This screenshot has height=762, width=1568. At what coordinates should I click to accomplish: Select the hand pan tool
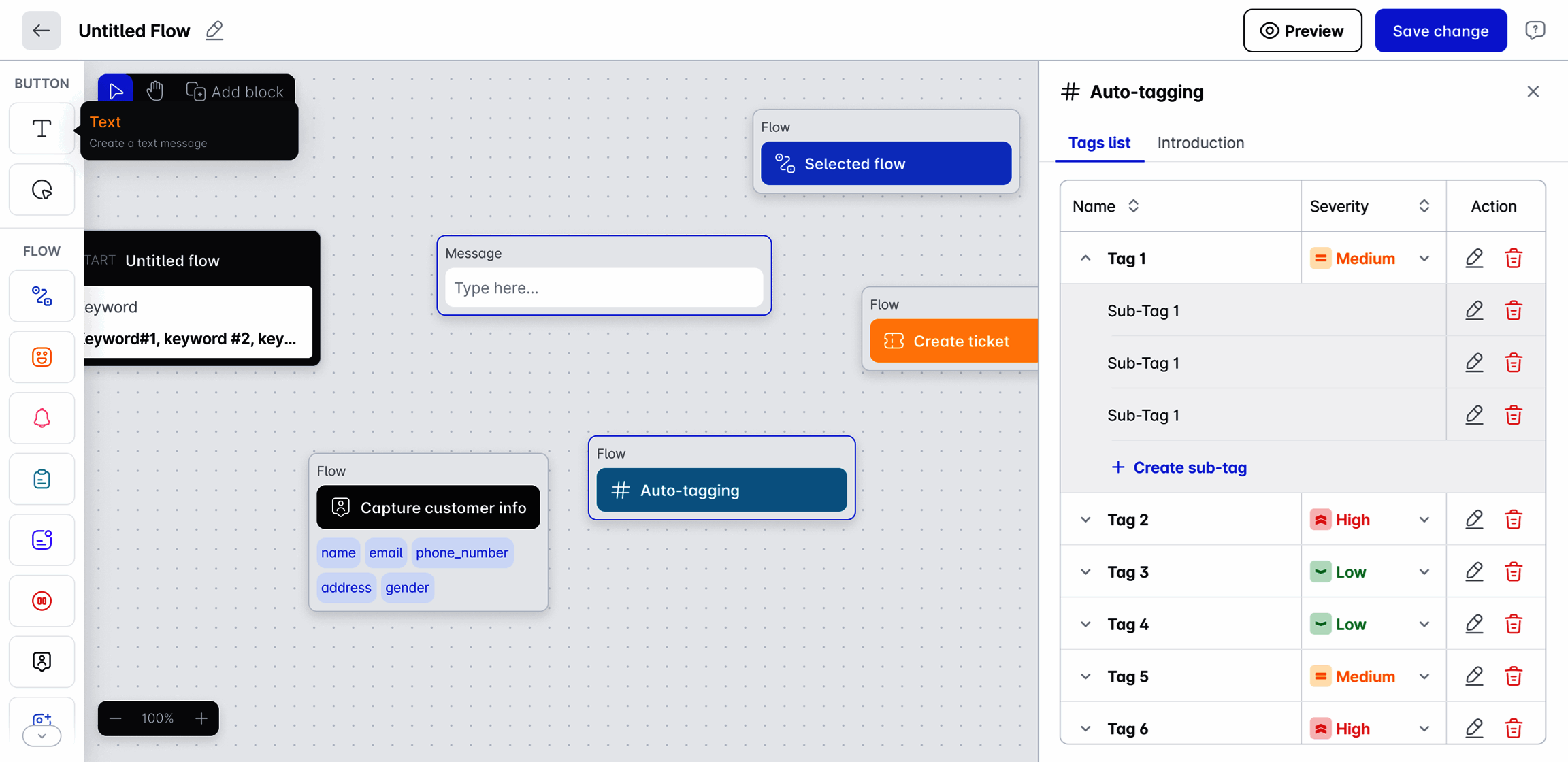pos(155,91)
